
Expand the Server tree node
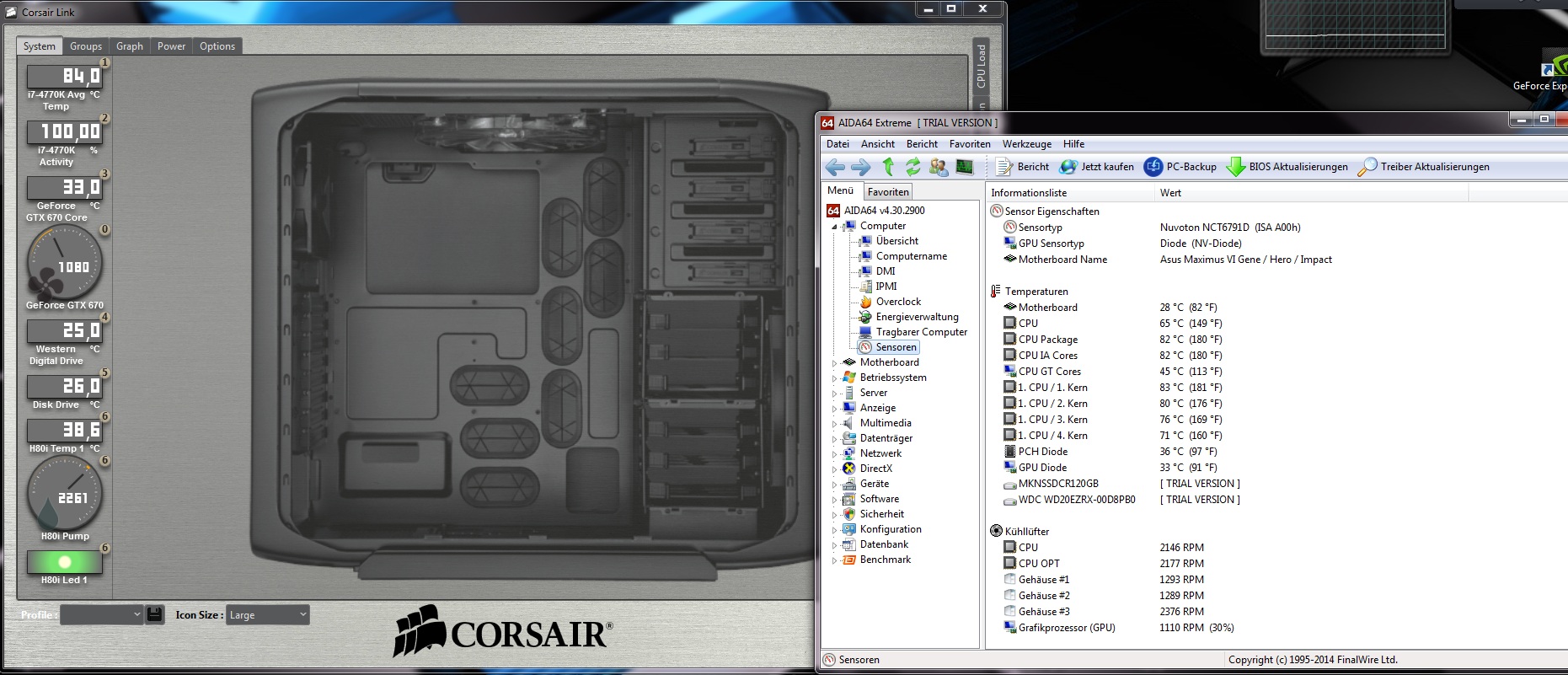[835, 394]
